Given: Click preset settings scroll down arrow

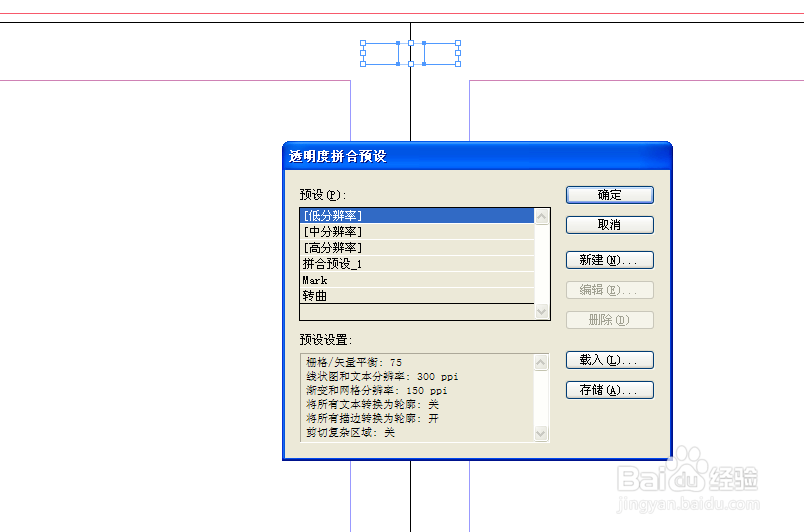Looking at the screenshot, I should pyautogui.click(x=540, y=434).
